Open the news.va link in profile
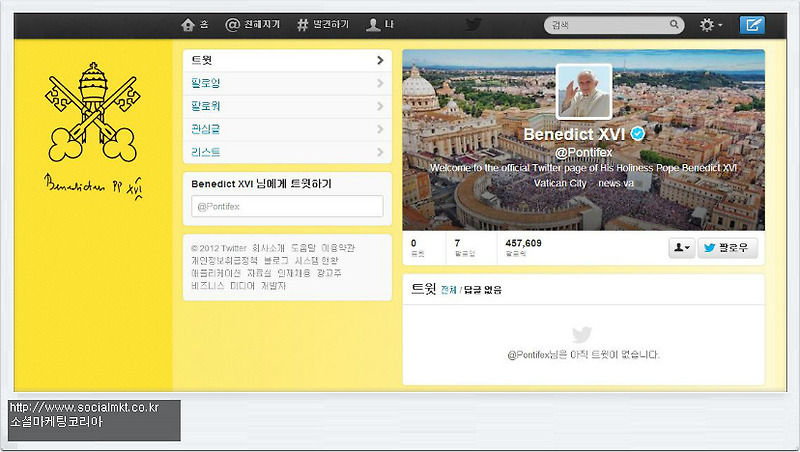Screen dimensions: 800x452 616,183
